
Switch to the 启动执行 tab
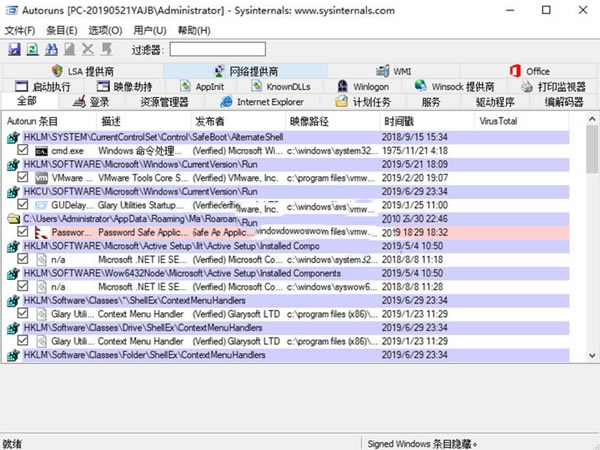click(43, 86)
